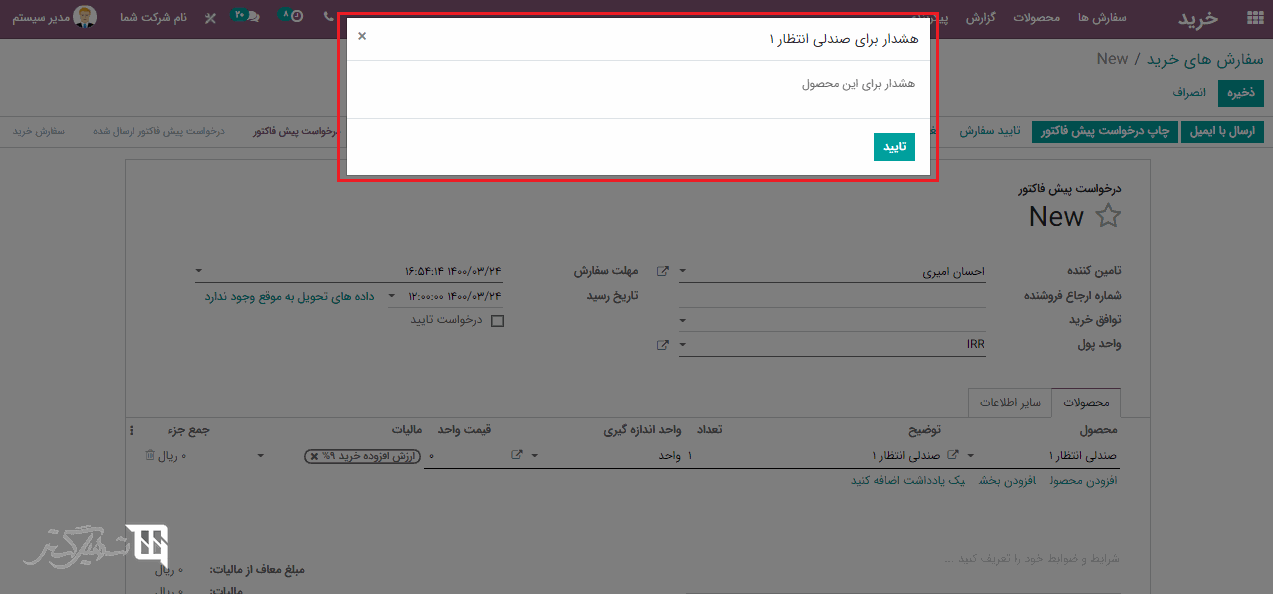The width and height of the screenshot is (1273, 594).
Task: Expand the توافق خرید dropdown
Action: 683,321
